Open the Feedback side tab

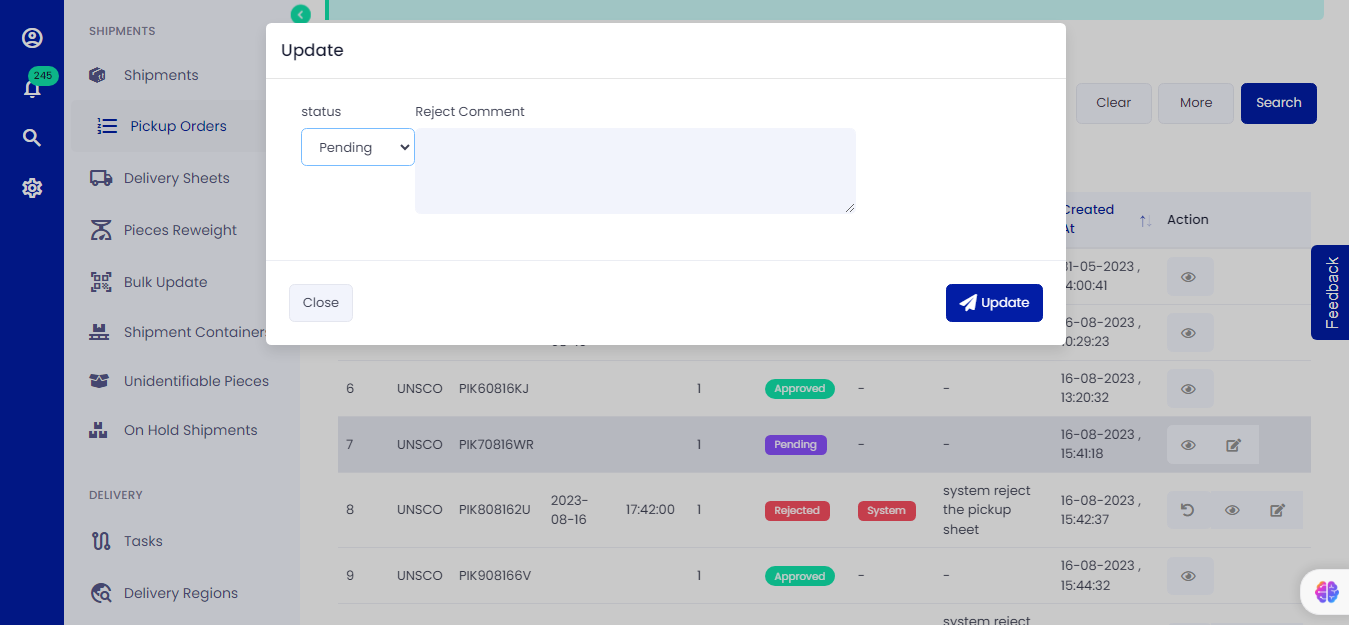[1331, 293]
